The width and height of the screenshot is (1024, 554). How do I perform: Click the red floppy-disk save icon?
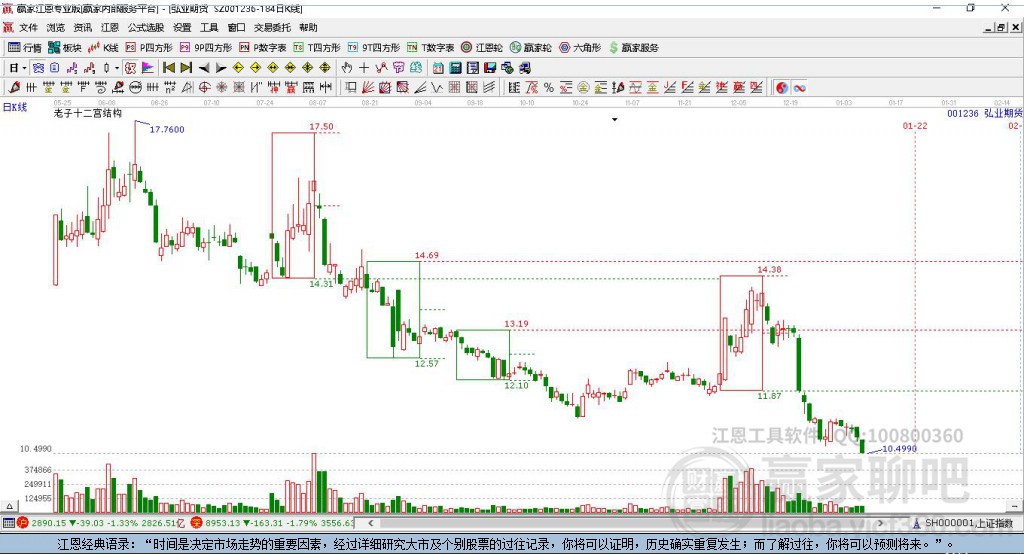click(x=490, y=68)
